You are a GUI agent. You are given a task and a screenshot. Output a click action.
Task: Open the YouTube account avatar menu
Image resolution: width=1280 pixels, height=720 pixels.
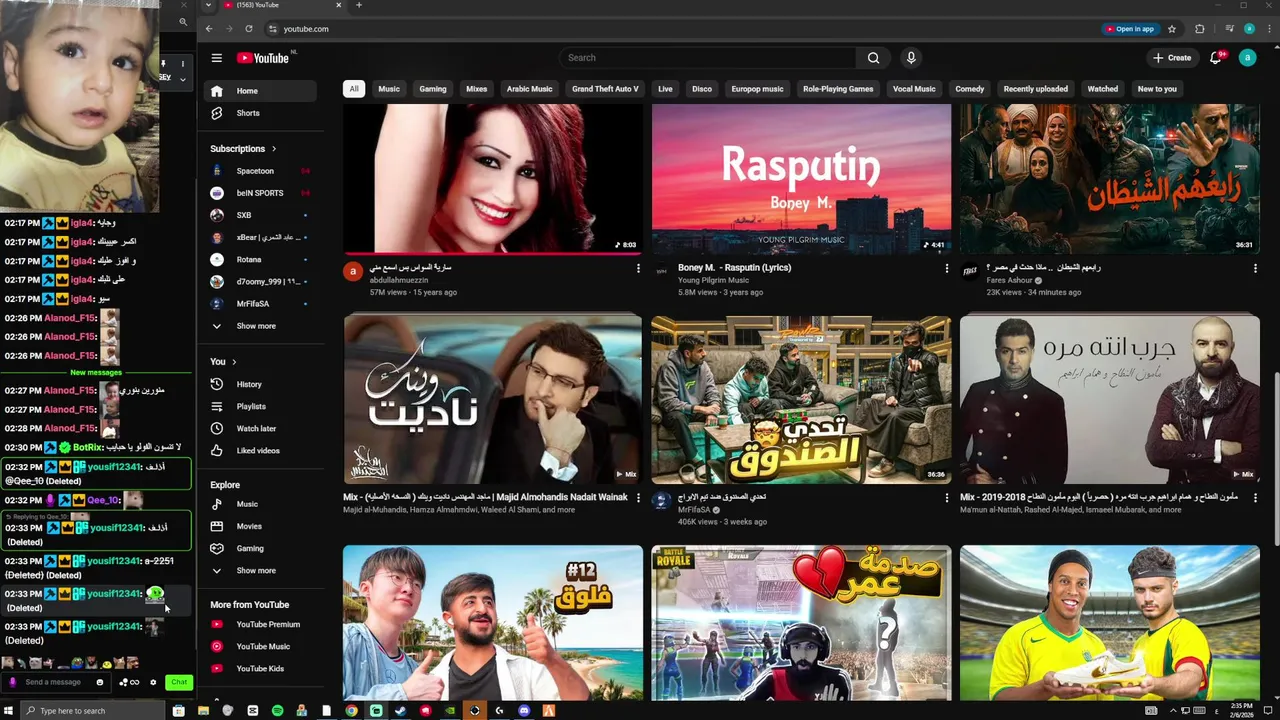click(1247, 58)
